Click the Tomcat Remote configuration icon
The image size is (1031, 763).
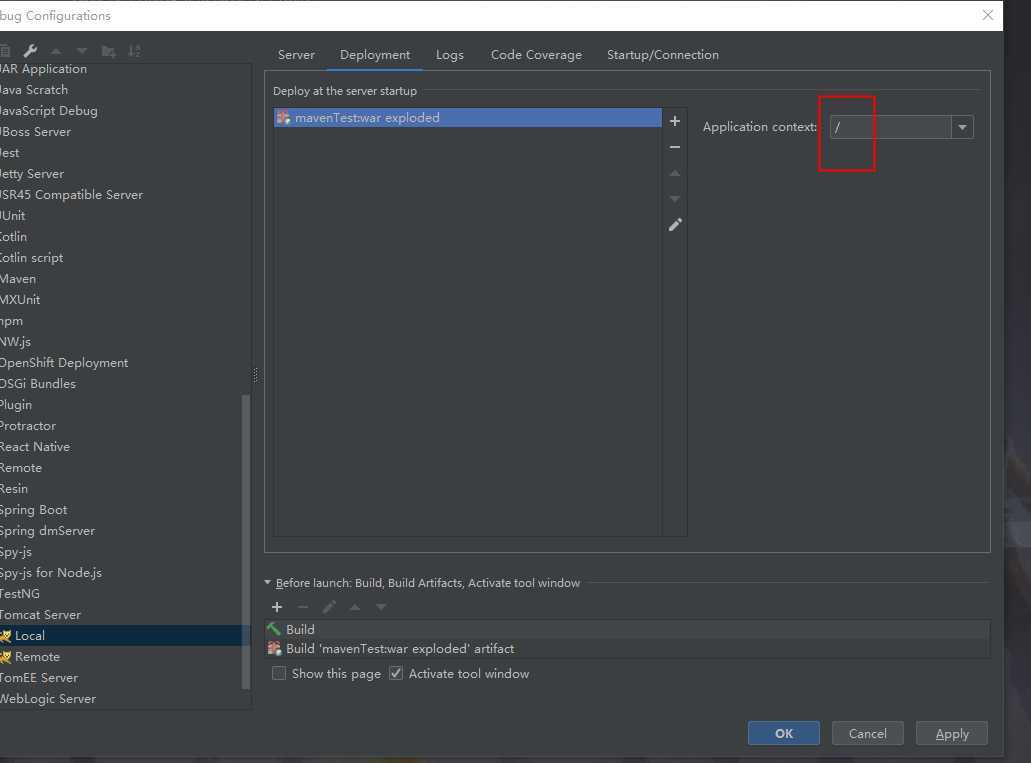(6, 657)
